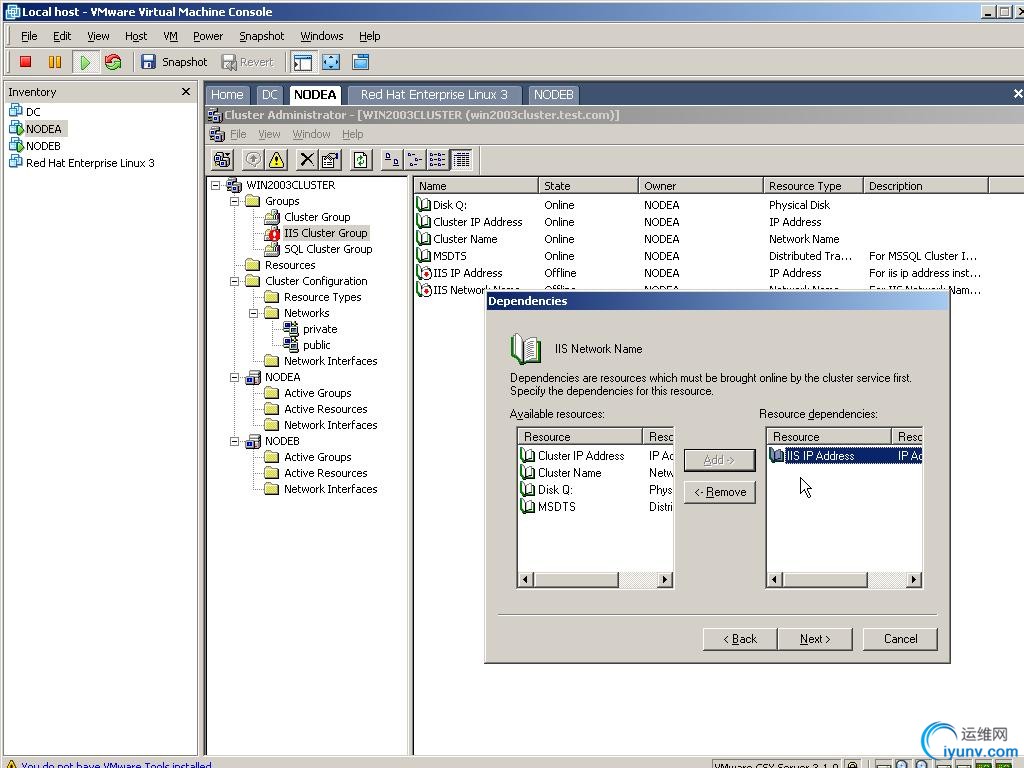Select Cluster IP Address in Available resources
1024x768 pixels.
(x=580, y=456)
